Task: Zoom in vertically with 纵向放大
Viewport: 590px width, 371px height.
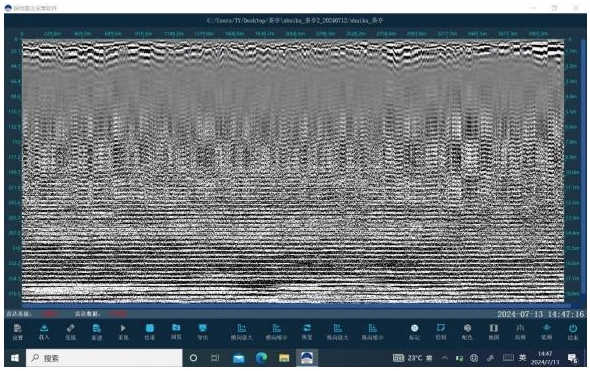Action: (338, 332)
